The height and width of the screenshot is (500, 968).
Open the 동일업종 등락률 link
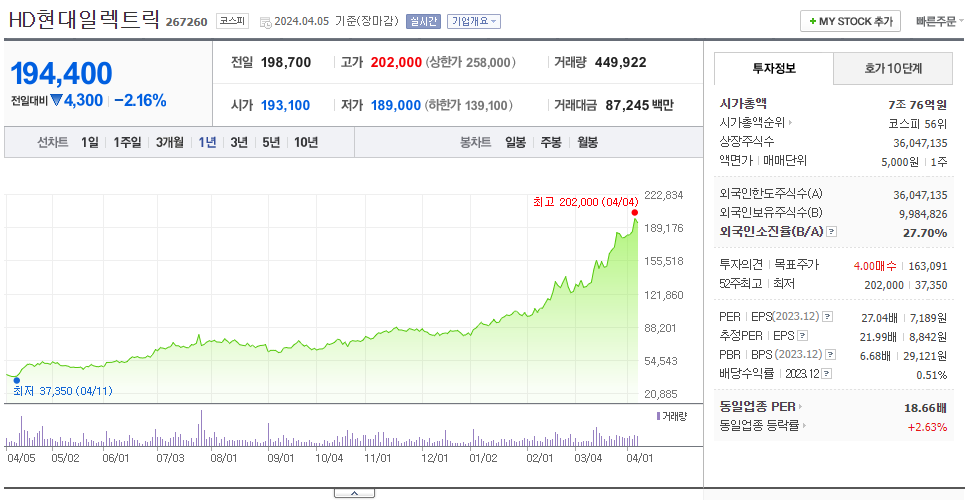coord(762,425)
